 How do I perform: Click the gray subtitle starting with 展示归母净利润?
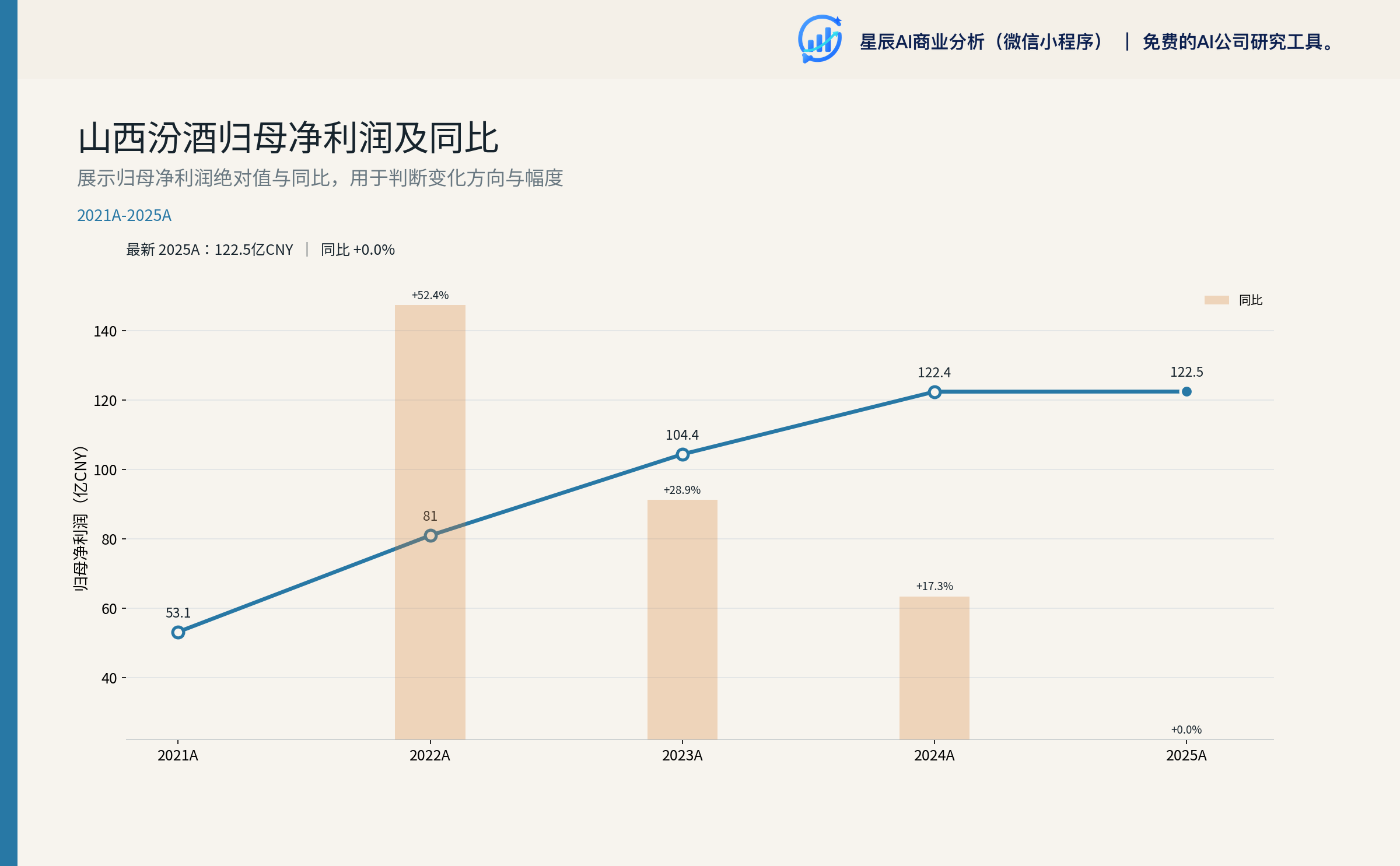coord(320,178)
